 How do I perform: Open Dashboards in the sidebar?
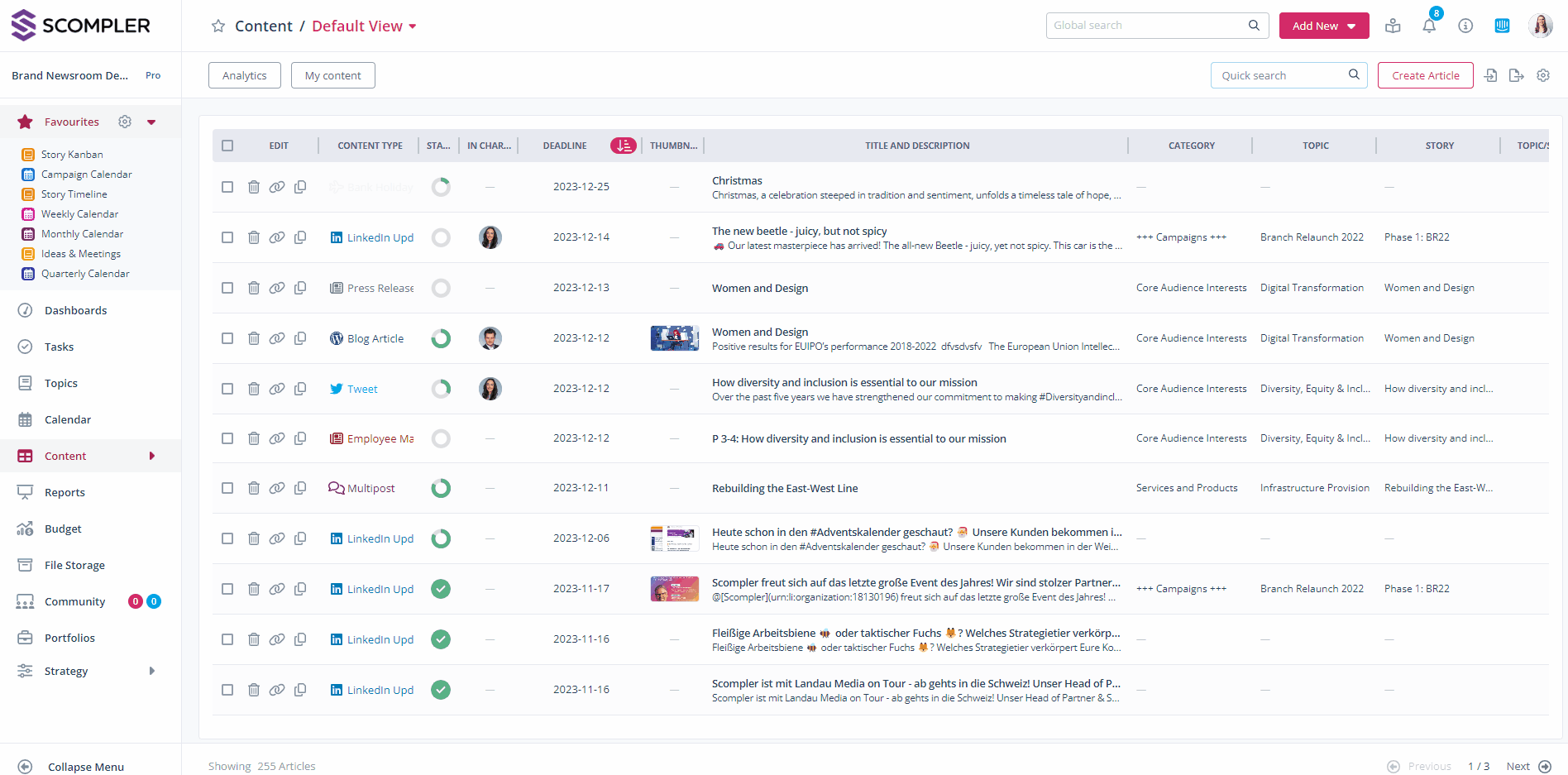(75, 310)
